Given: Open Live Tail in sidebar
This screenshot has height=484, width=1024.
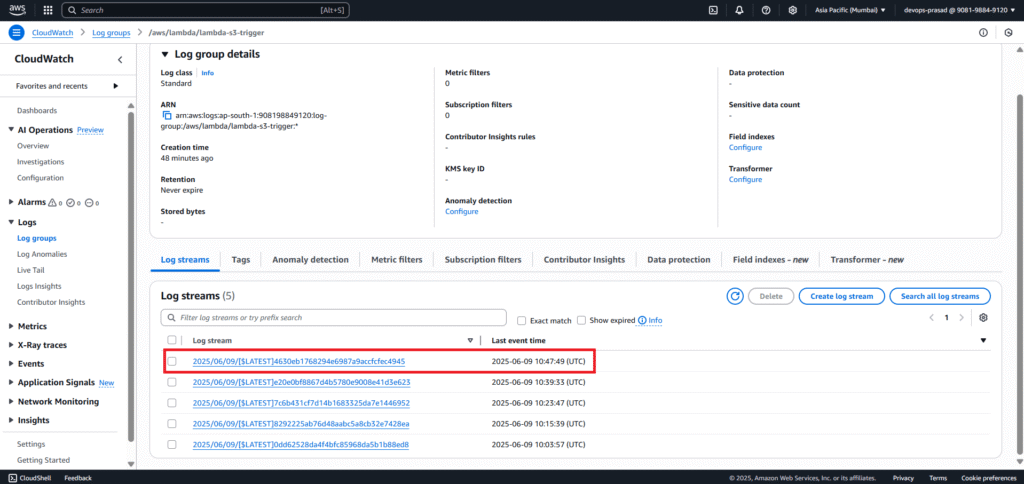Looking at the screenshot, I should tap(31, 270).
